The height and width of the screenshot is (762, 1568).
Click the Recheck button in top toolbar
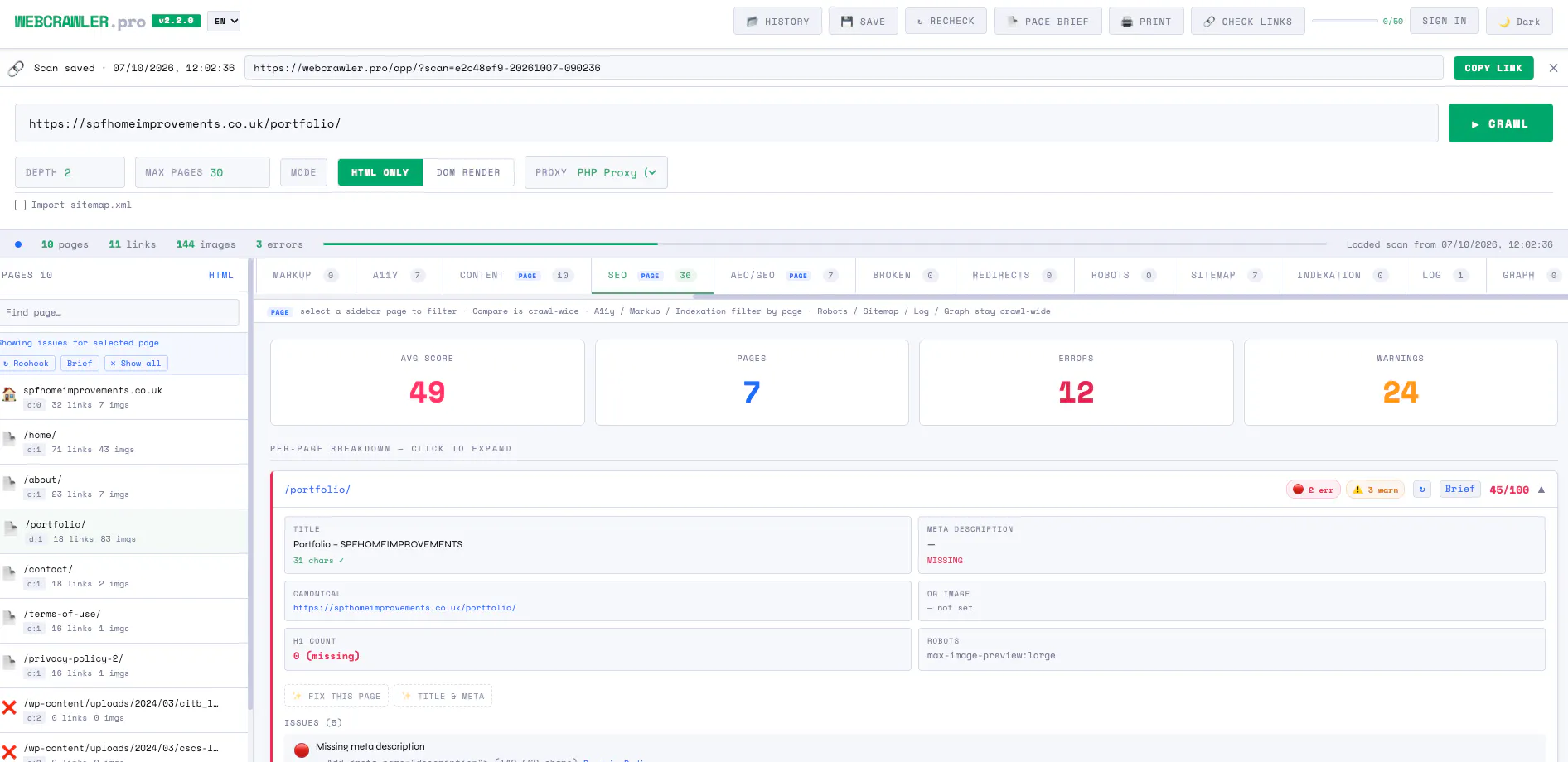pos(946,21)
